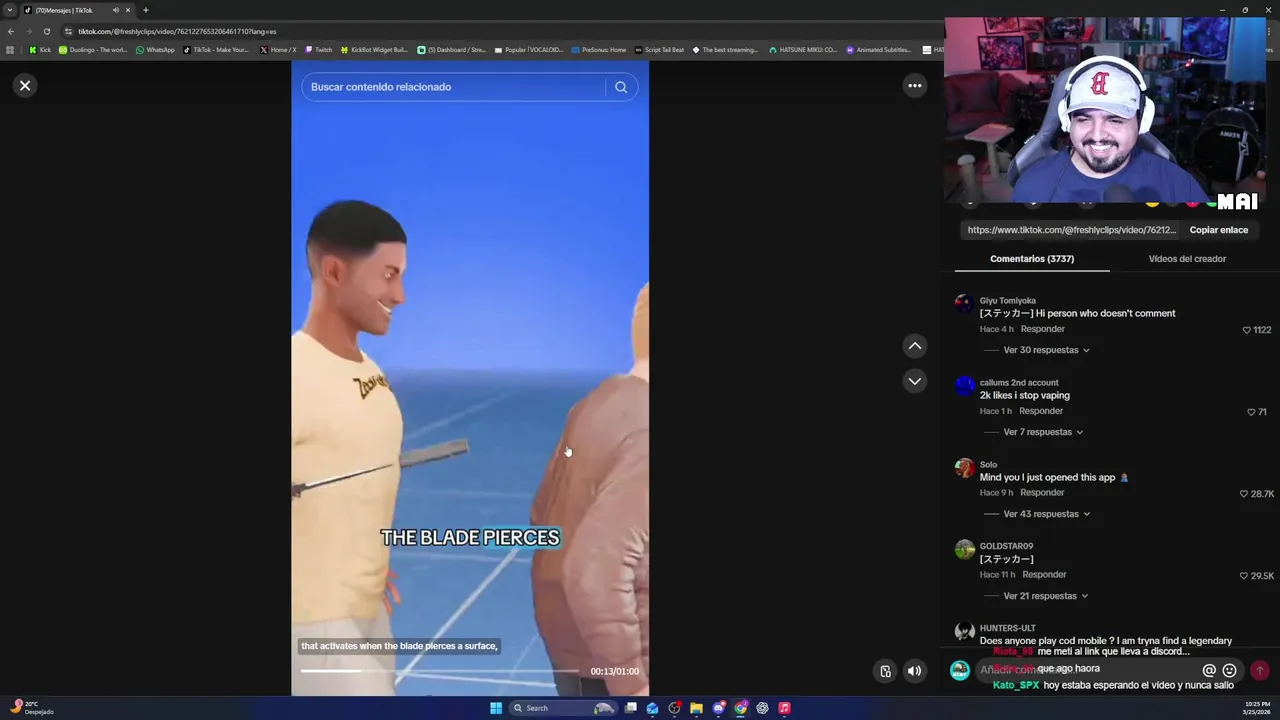Open a new browser tab with plus
This screenshot has height=720, width=1280.
pyautogui.click(x=145, y=10)
